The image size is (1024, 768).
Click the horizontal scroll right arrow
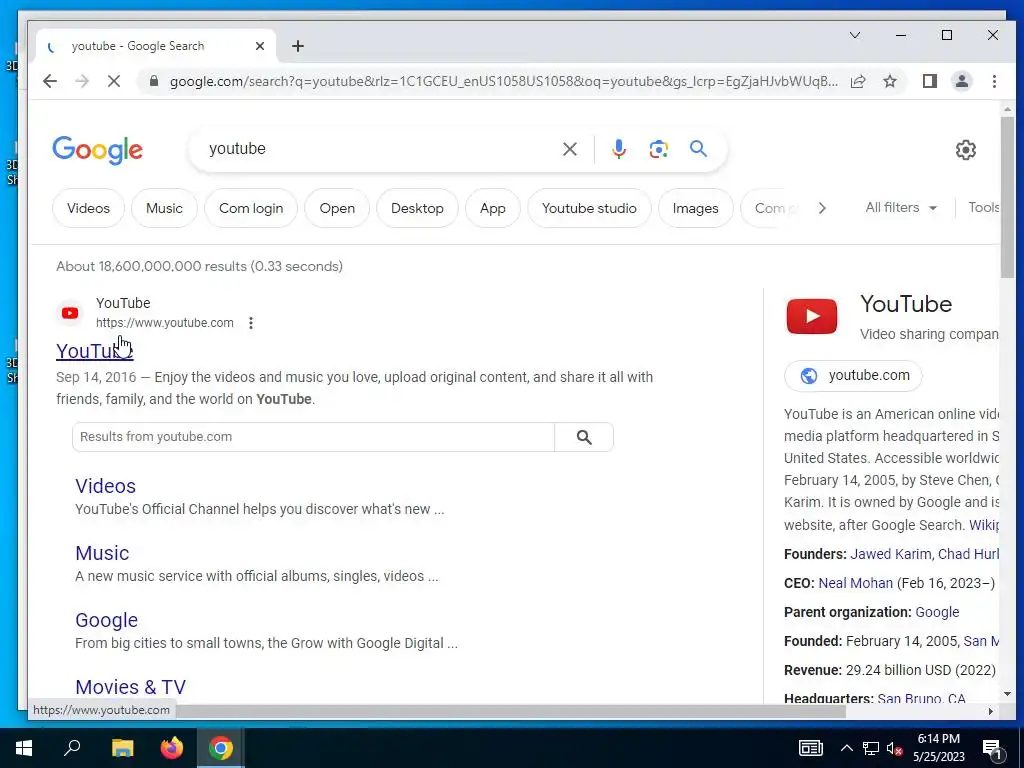(991, 711)
